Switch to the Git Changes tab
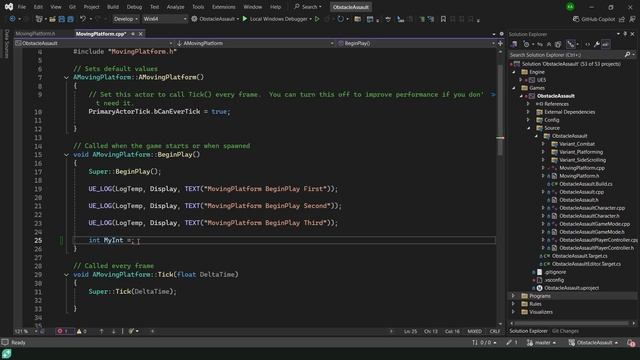640x360 pixels. 565,331
